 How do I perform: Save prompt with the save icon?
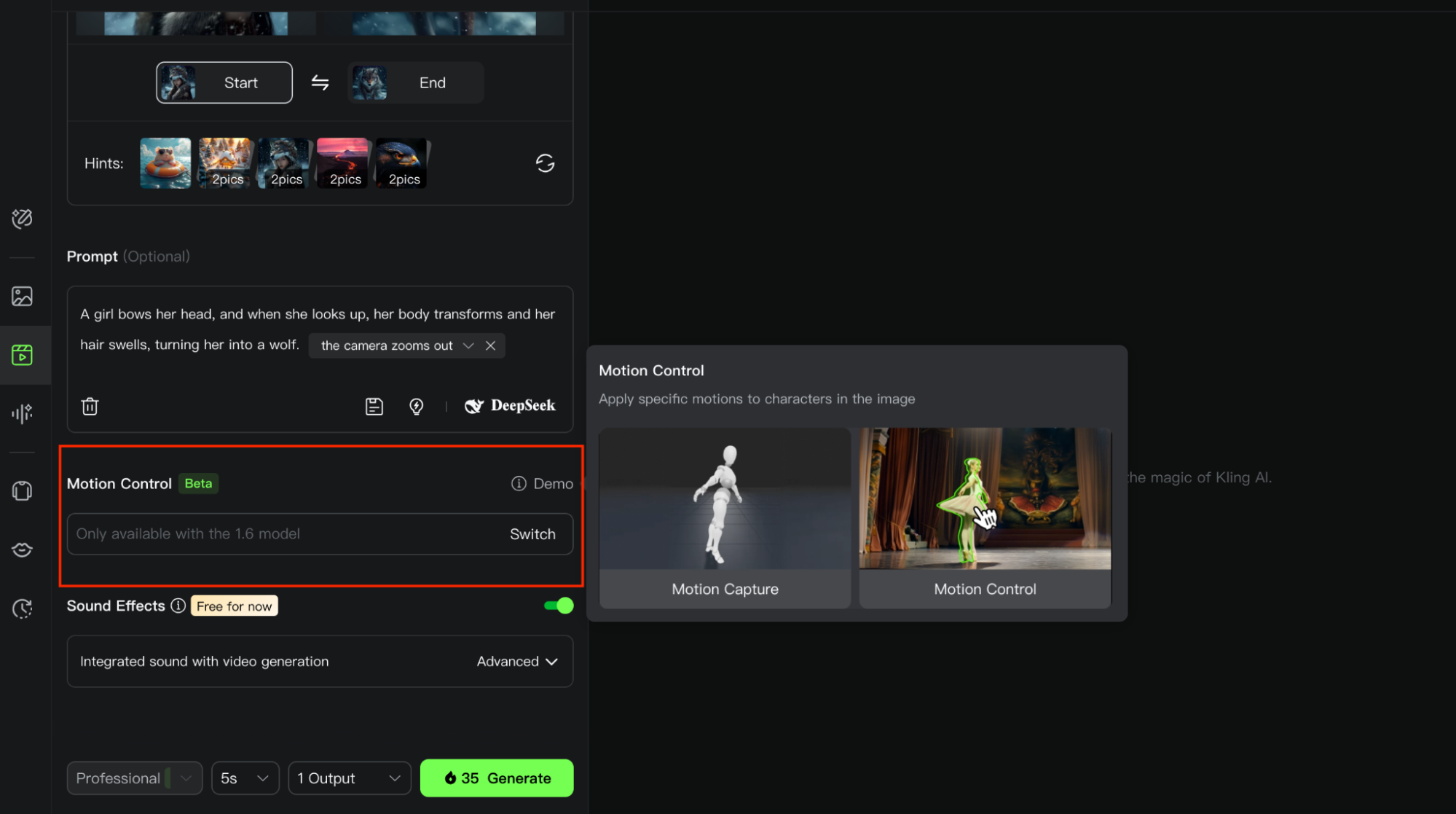coord(374,406)
